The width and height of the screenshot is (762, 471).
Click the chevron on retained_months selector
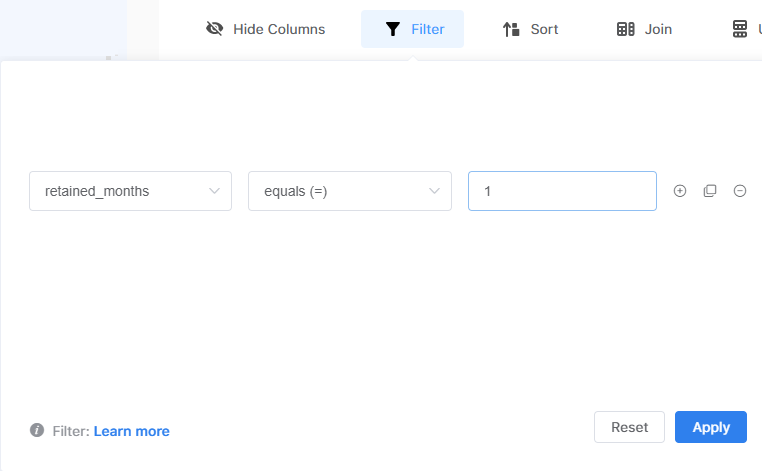point(214,191)
